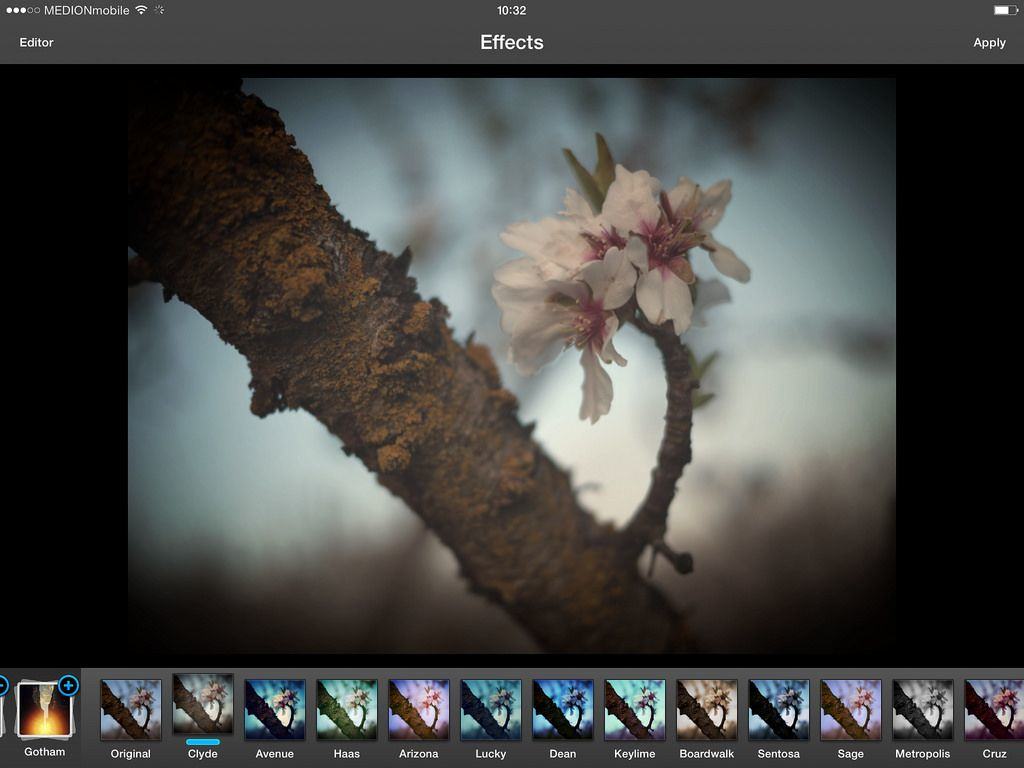Pick the Arizona filter thumbnail
Viewport: 1024px width, 768px height.
tap(419, 710)
